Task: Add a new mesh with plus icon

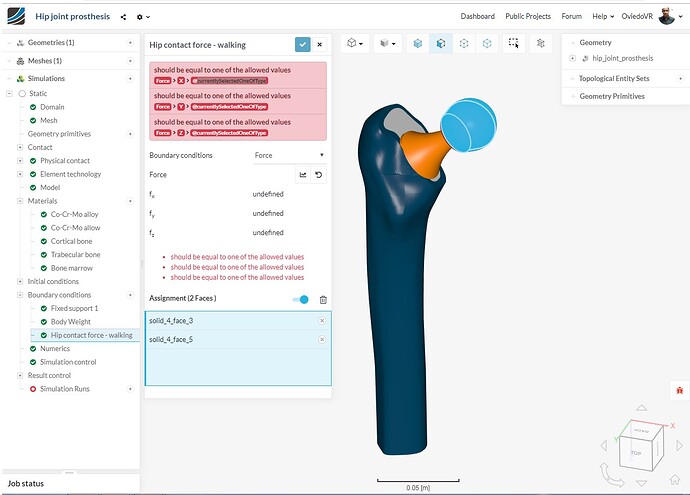Action: tap(130, 61)
